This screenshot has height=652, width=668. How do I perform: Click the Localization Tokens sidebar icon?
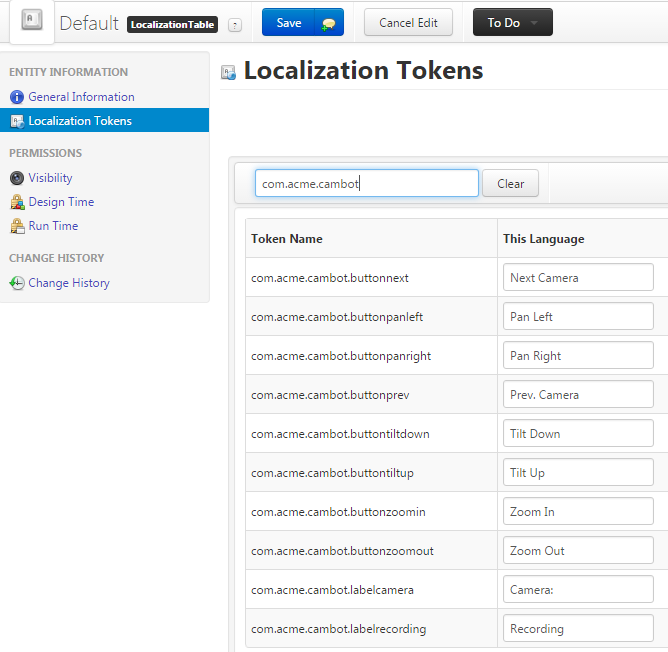(x=17, y=121)
